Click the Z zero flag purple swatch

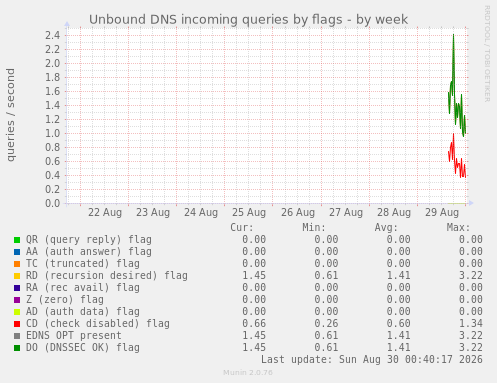pyautogui.click(x=17, y=300)
